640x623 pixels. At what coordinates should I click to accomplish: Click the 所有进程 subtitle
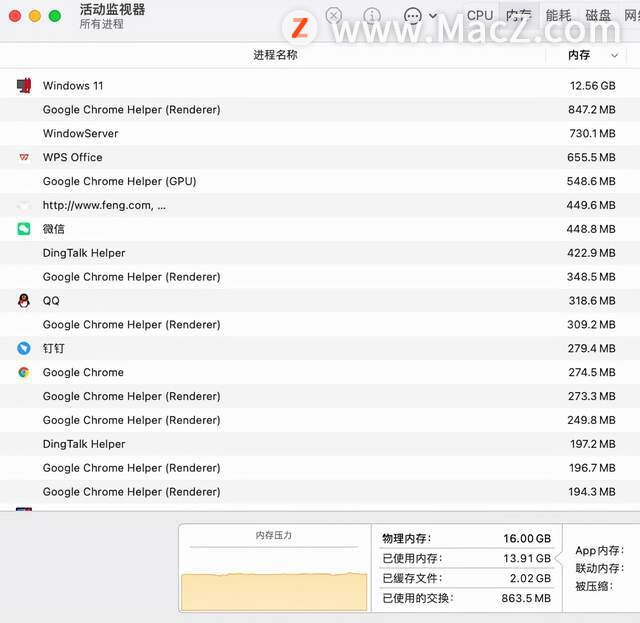click(x=101, y=24)
